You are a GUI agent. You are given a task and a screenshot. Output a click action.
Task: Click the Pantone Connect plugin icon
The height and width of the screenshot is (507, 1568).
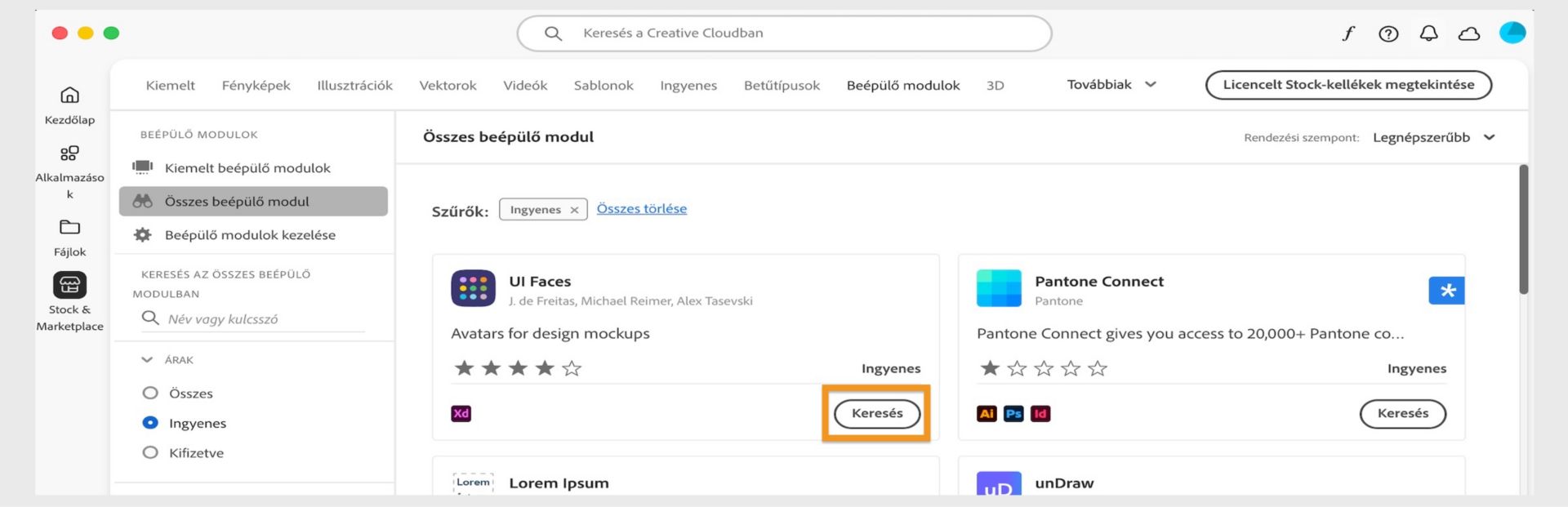(999, 288)
